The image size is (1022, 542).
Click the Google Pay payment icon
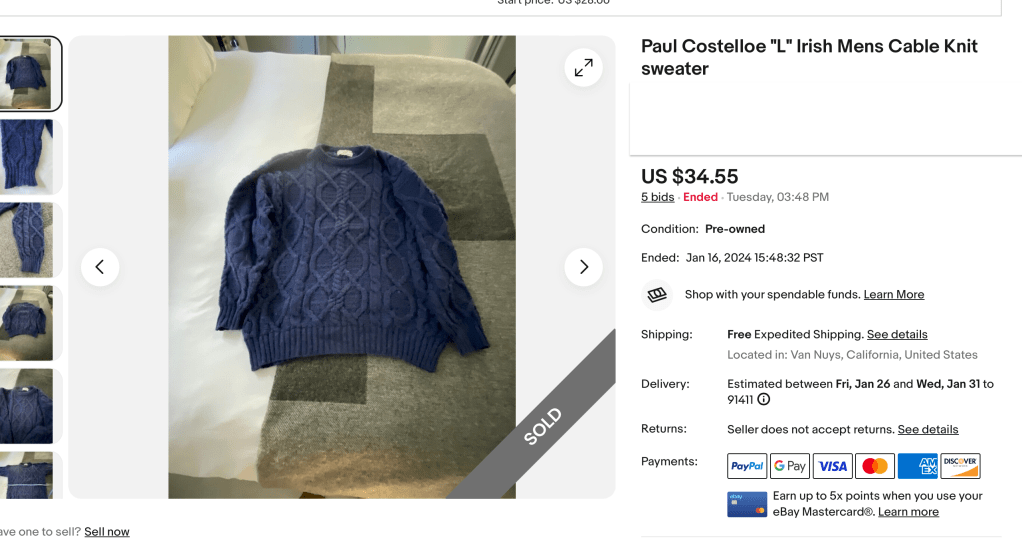coord(789,466)
